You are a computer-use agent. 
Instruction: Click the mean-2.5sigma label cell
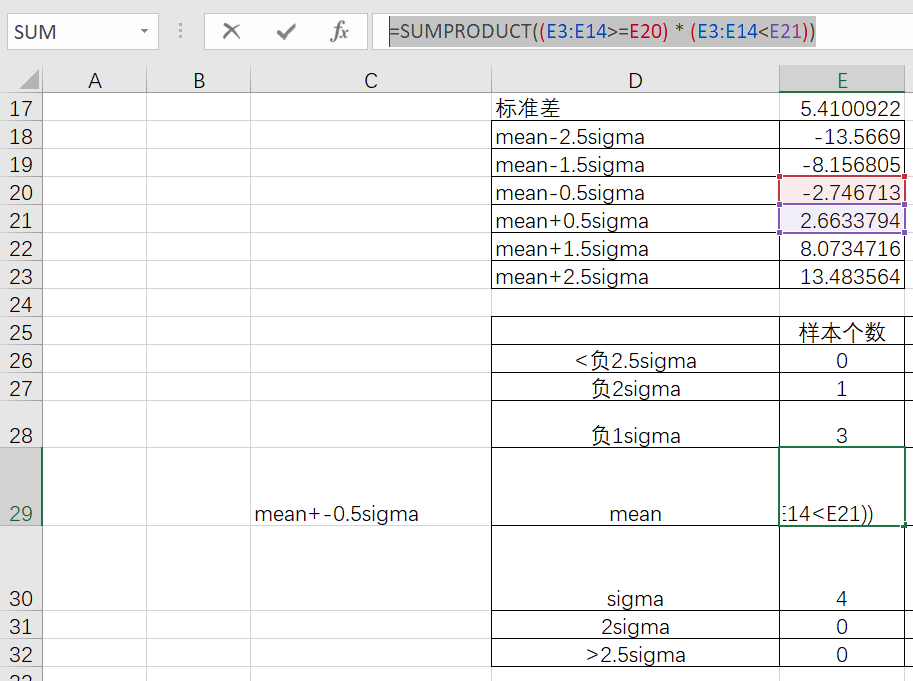click(x=635, y=136)
